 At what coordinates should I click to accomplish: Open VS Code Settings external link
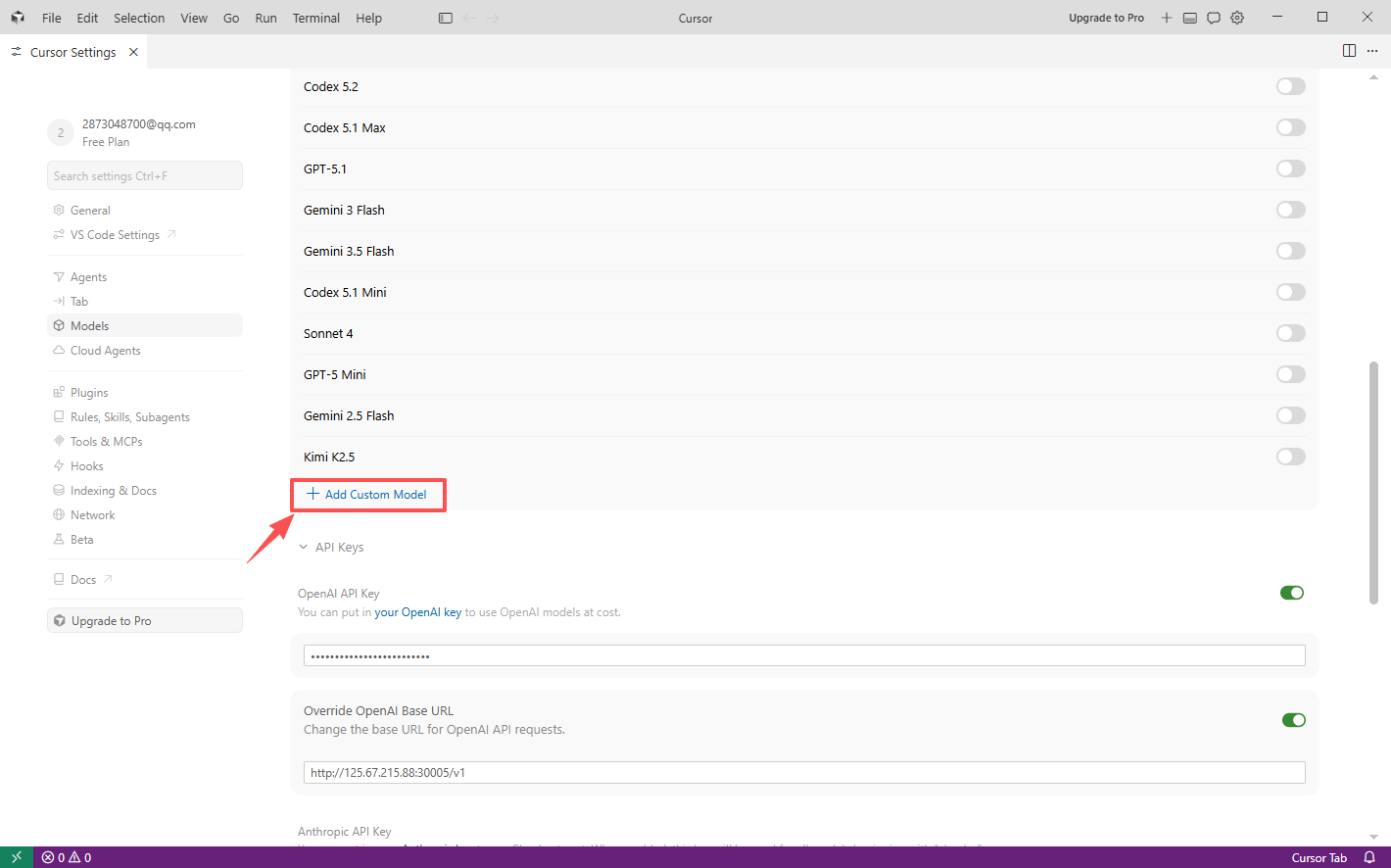point(145,235)
